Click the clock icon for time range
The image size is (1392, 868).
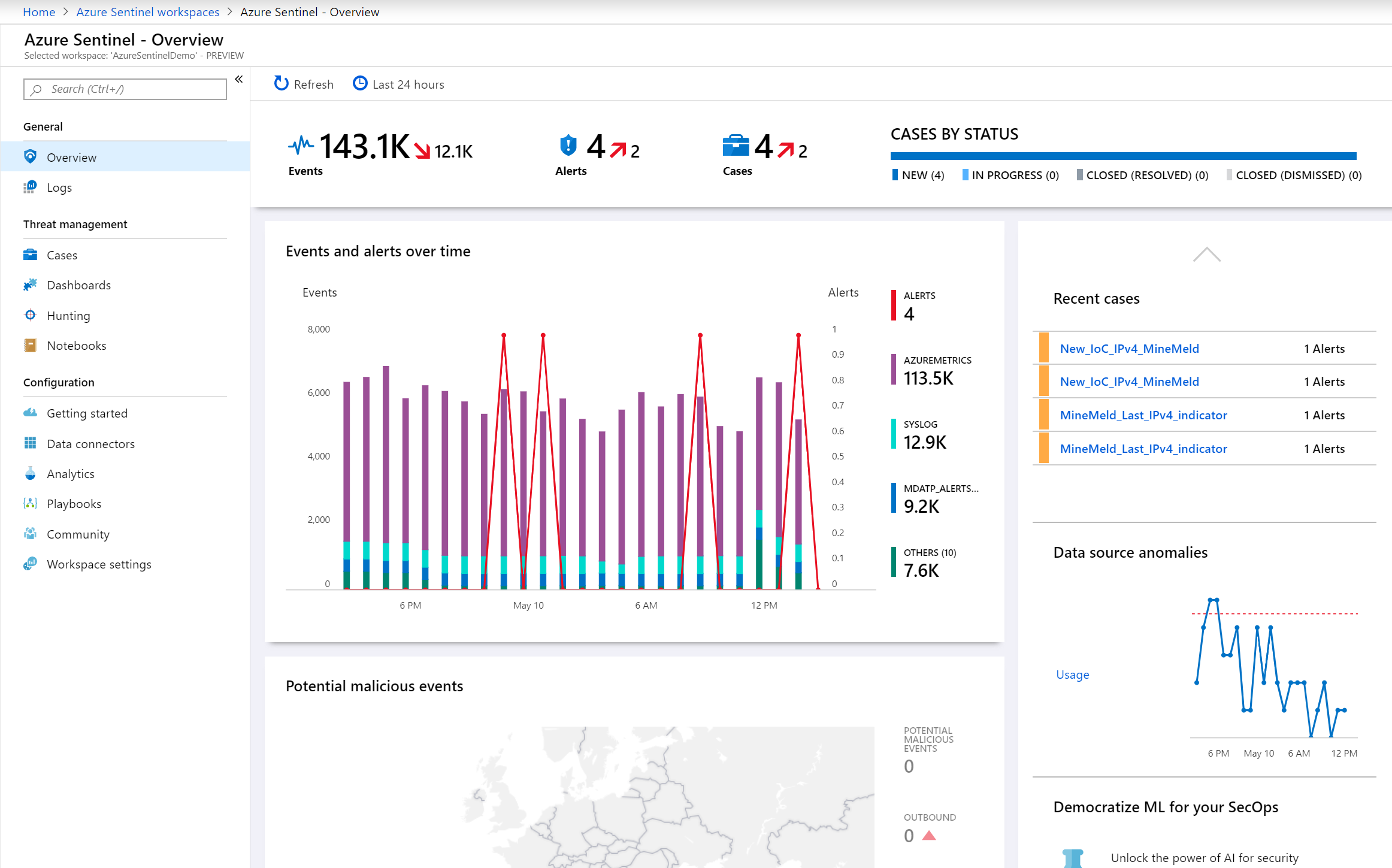pos(360,83)
